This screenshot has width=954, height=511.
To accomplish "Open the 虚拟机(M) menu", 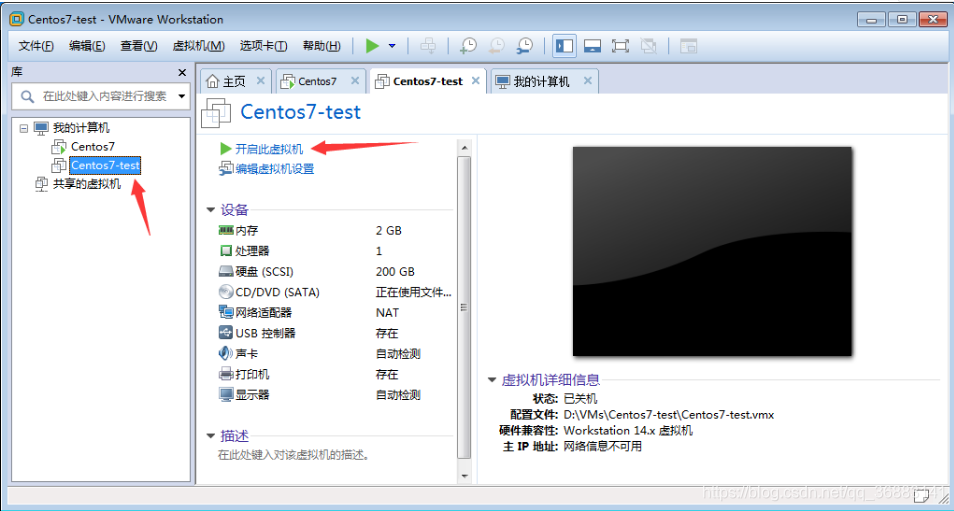I will coord(198,46).
